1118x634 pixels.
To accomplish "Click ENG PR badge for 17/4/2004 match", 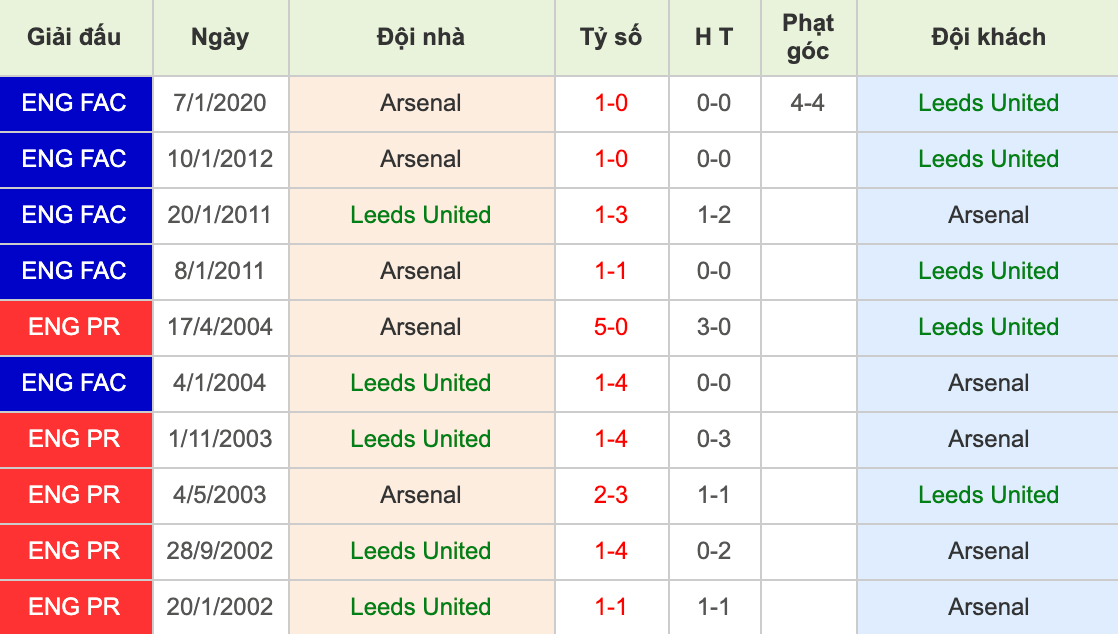I will point(74,327).
